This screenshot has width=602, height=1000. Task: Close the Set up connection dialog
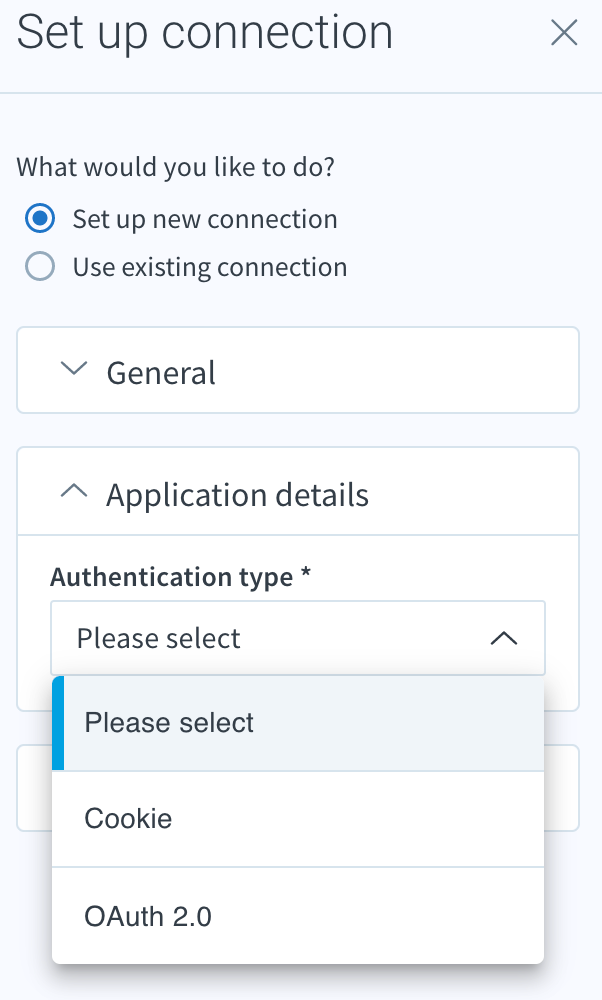click(564, 33)
